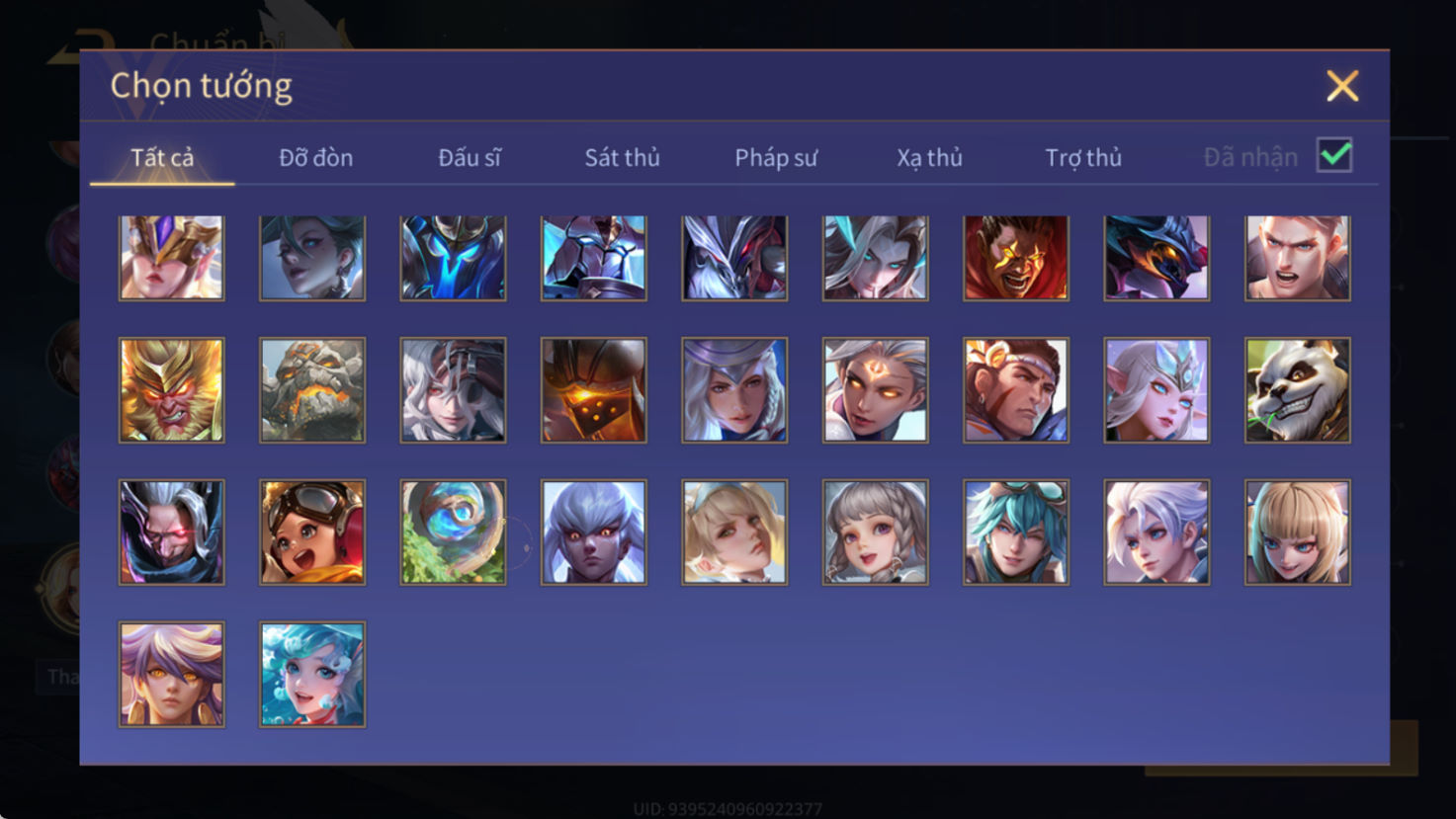
Task: Select the Trợ thủ tab
Action: 1083,158
